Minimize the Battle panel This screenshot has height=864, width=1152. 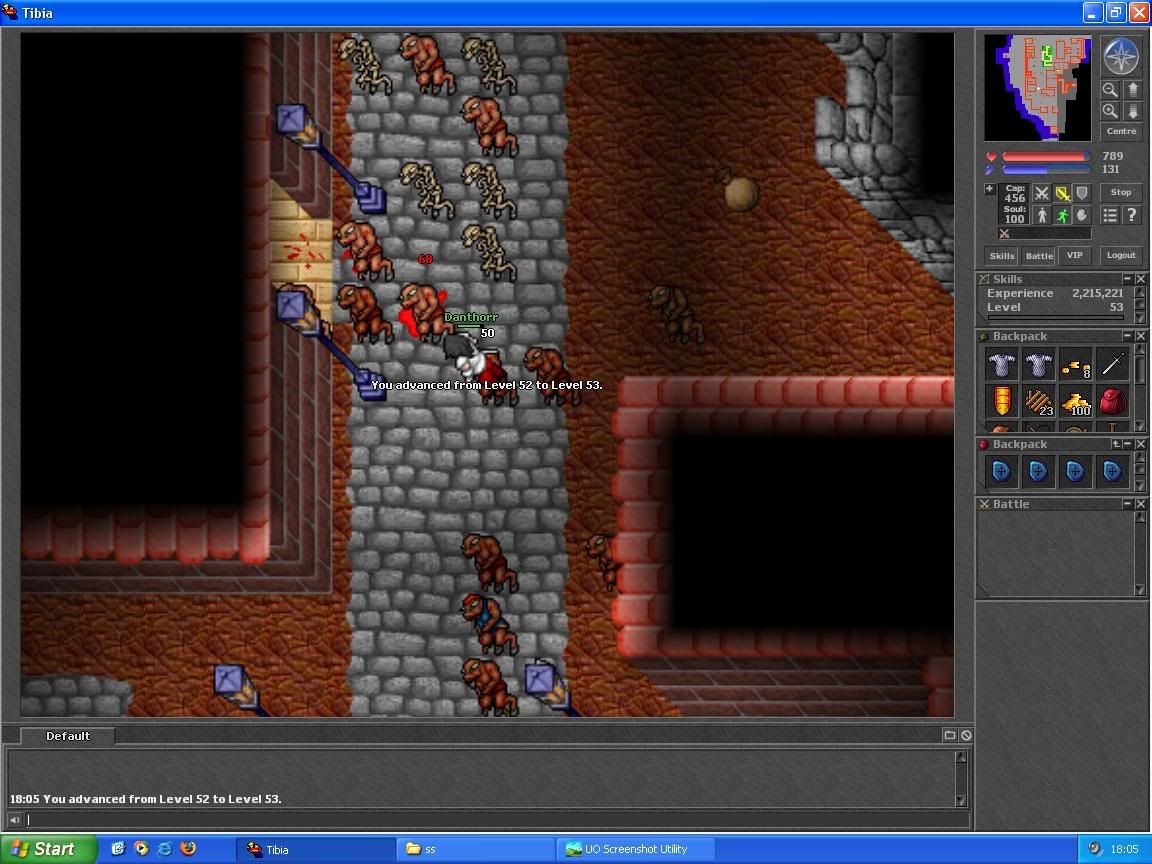point(1127,504)
